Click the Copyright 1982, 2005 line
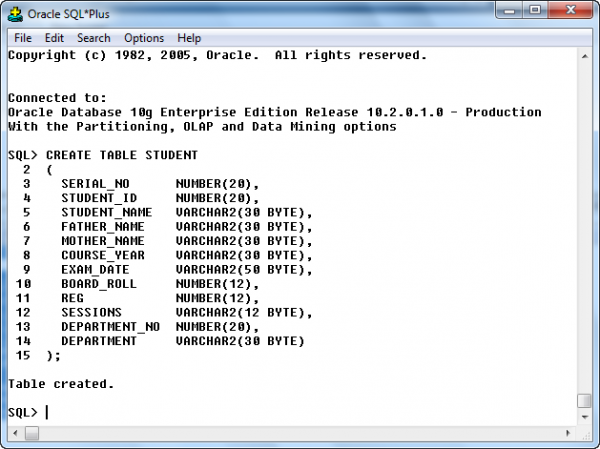Viewport: 600px width, 449px height. [217, 56]
